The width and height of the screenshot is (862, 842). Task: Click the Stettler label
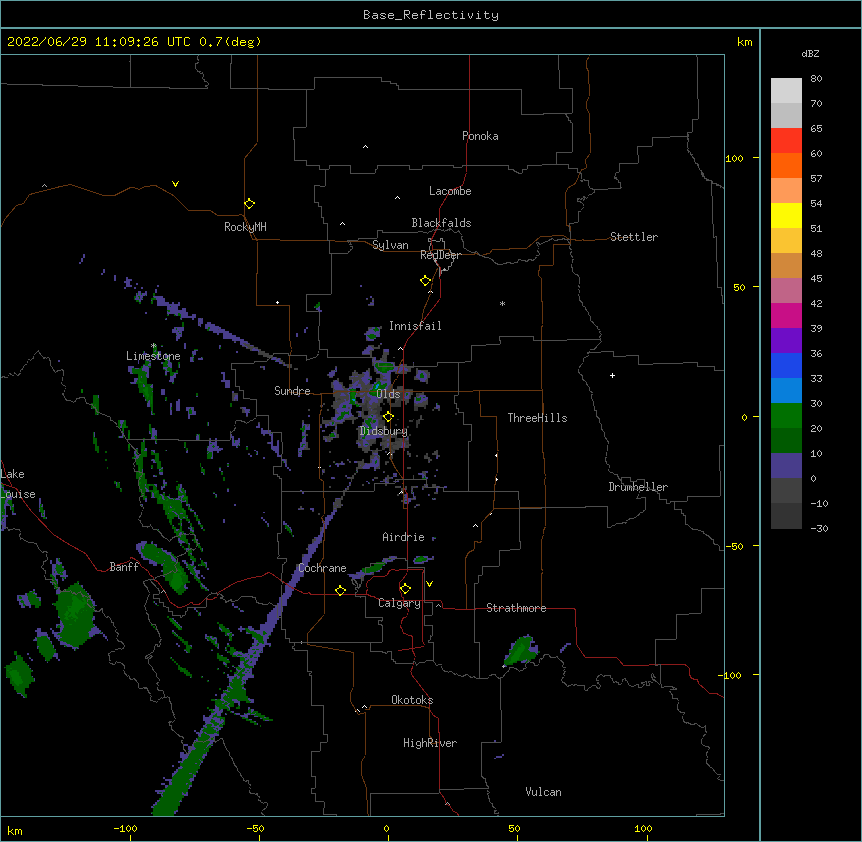[x=634, y=237]
